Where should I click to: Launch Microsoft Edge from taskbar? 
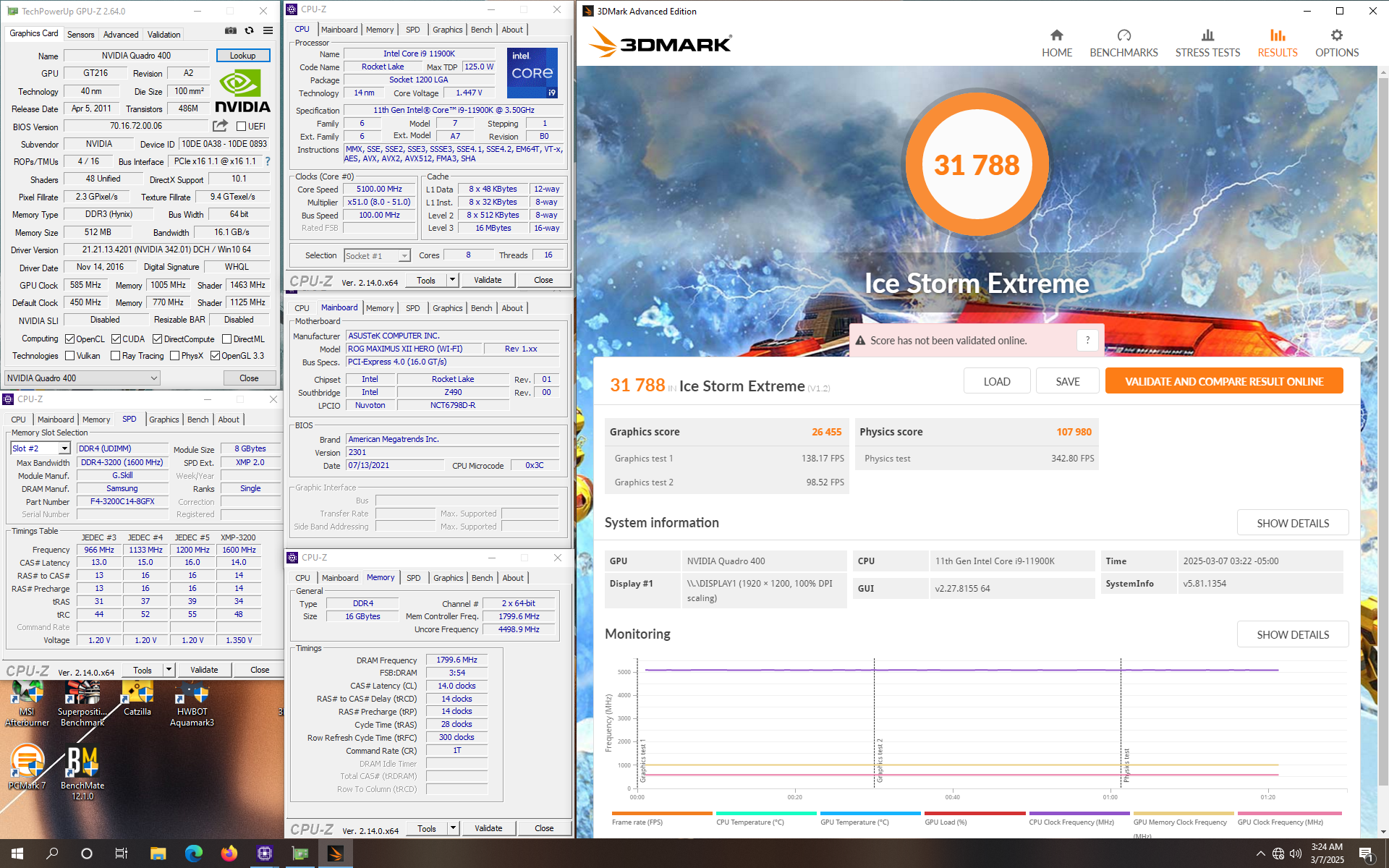(193, 854)
